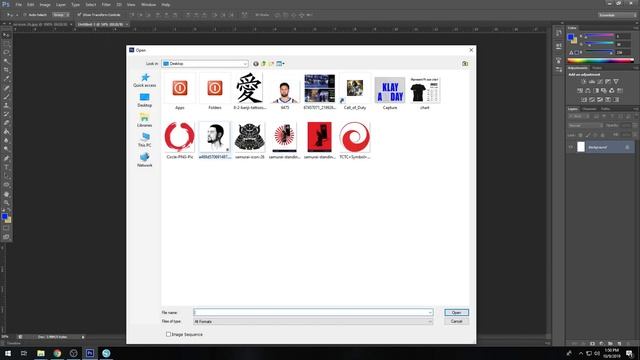The width and height of the screenshot is (640, 360).
Task: Toggle lock image pixels
Action: [588, 135]
